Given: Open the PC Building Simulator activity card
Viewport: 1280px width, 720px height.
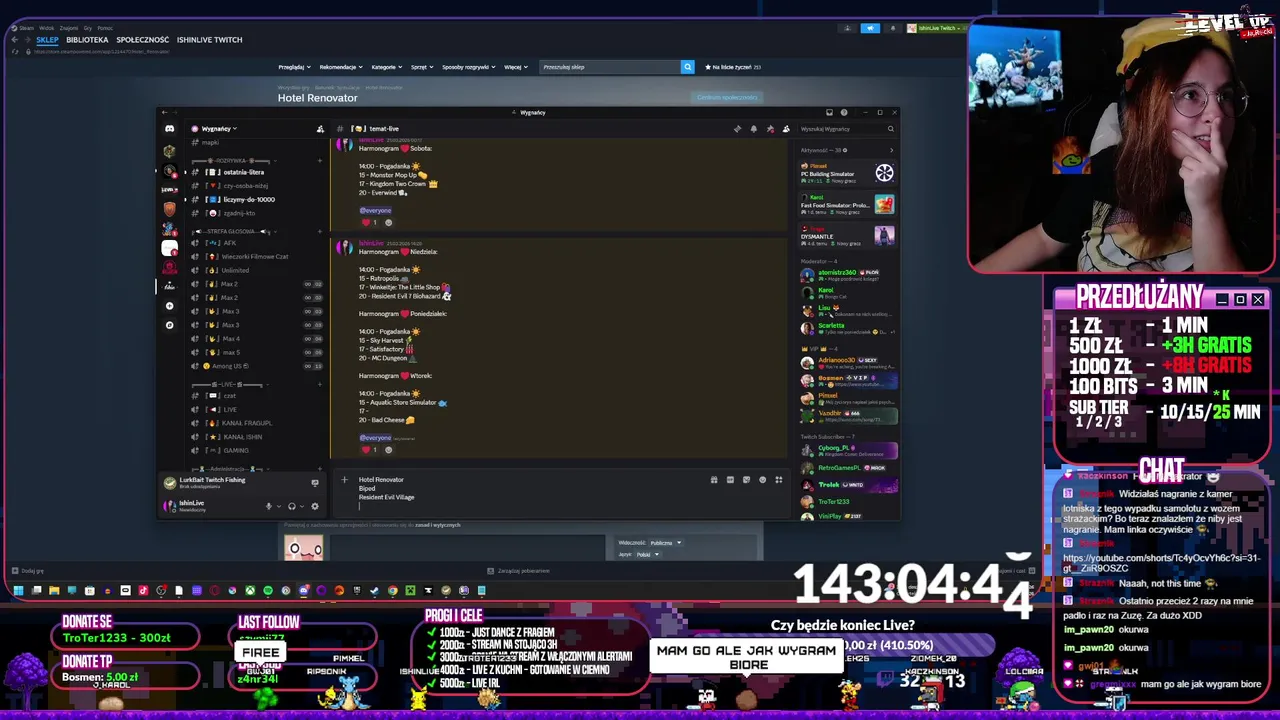Looking at the screenshot, I should (x=846, y=173).
